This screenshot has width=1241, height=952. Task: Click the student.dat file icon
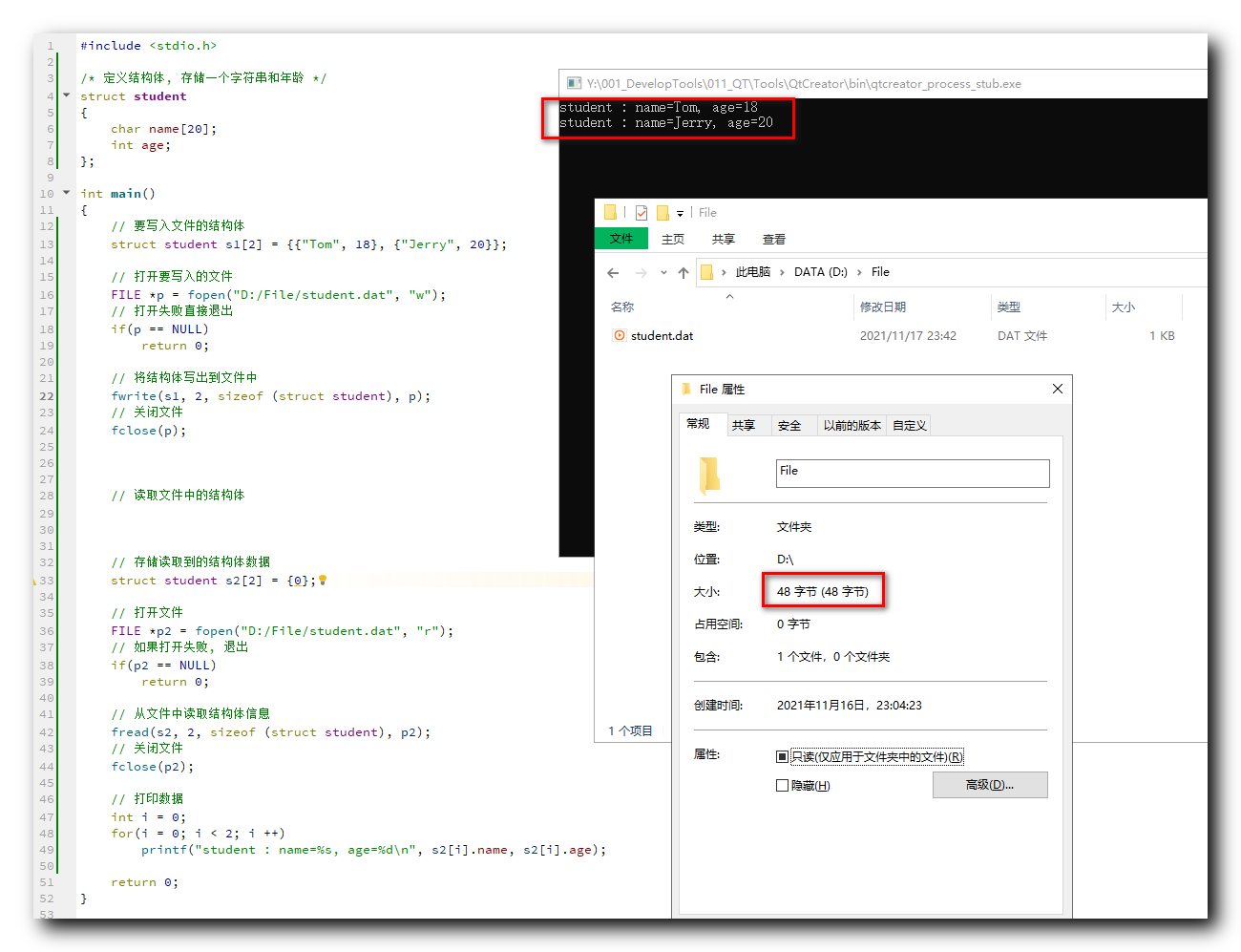point(620,335)
